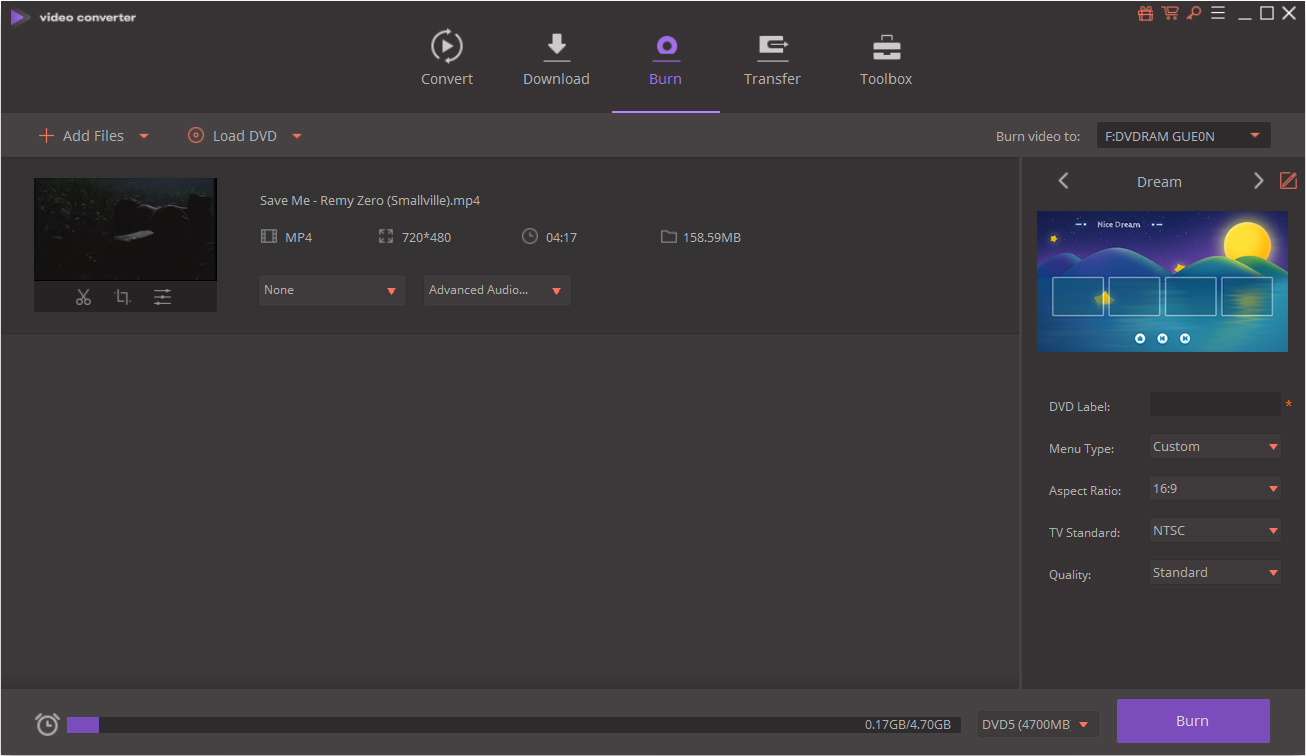The image size is (1306, 756).
Task: Open the Quality Standard dropdown
Action: pyautogui.click(x=1215, y=573)
